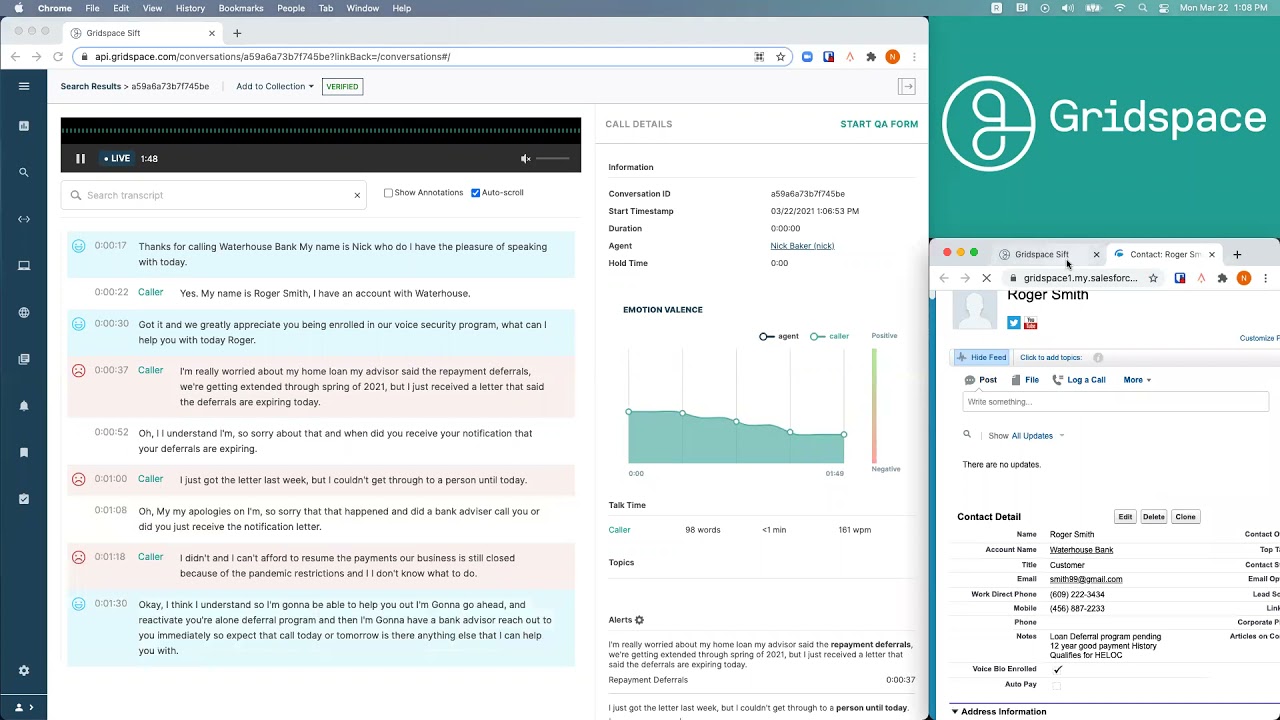Open the Bookmarks menu in menu bar
This screenshot has height=720, width=1280.
point(241,8)
